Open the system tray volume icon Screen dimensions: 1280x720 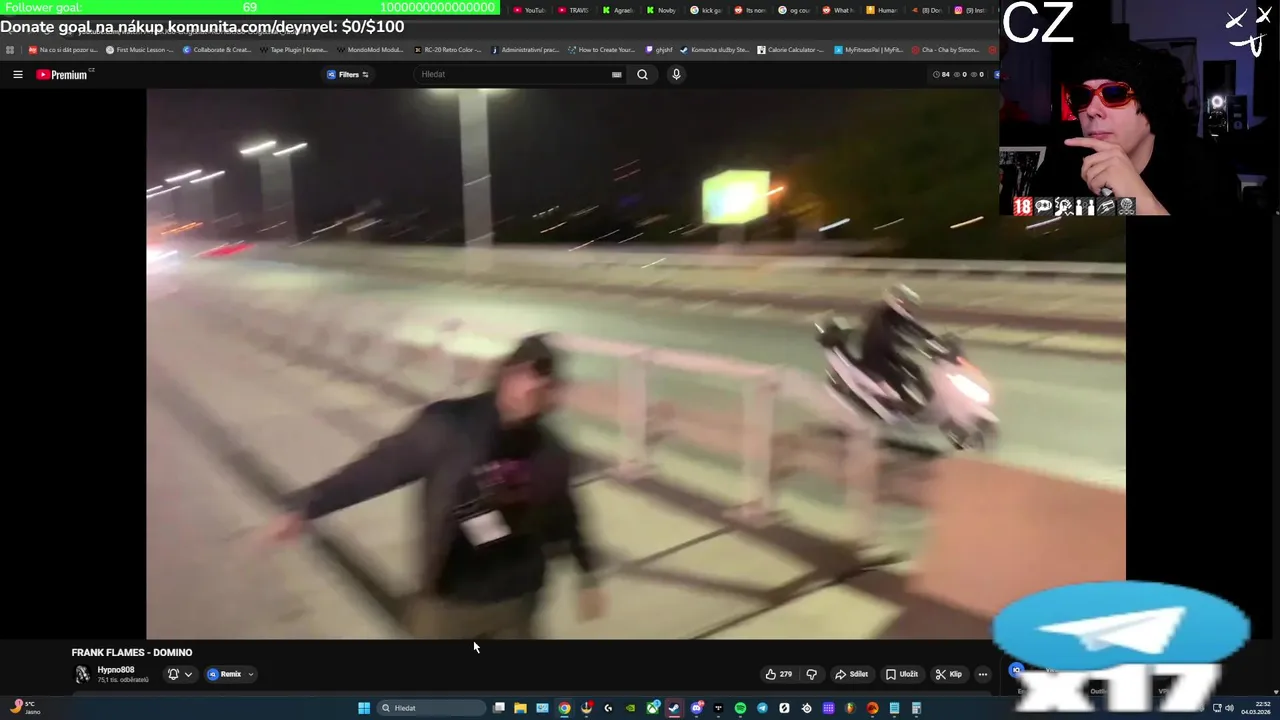(x=1229, y=708)
